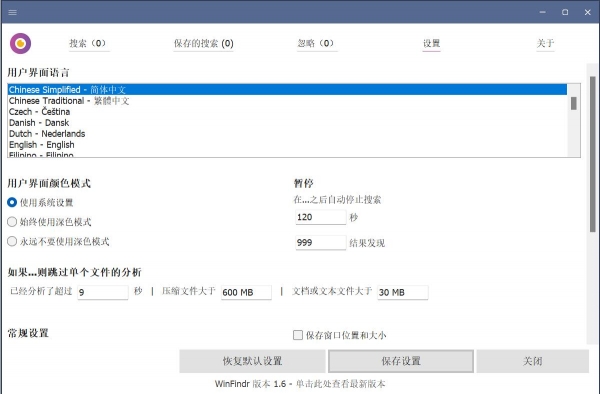Select Danish - Dansk language
This screenshot has height=394, width=600.
click(x=287, y=123)
